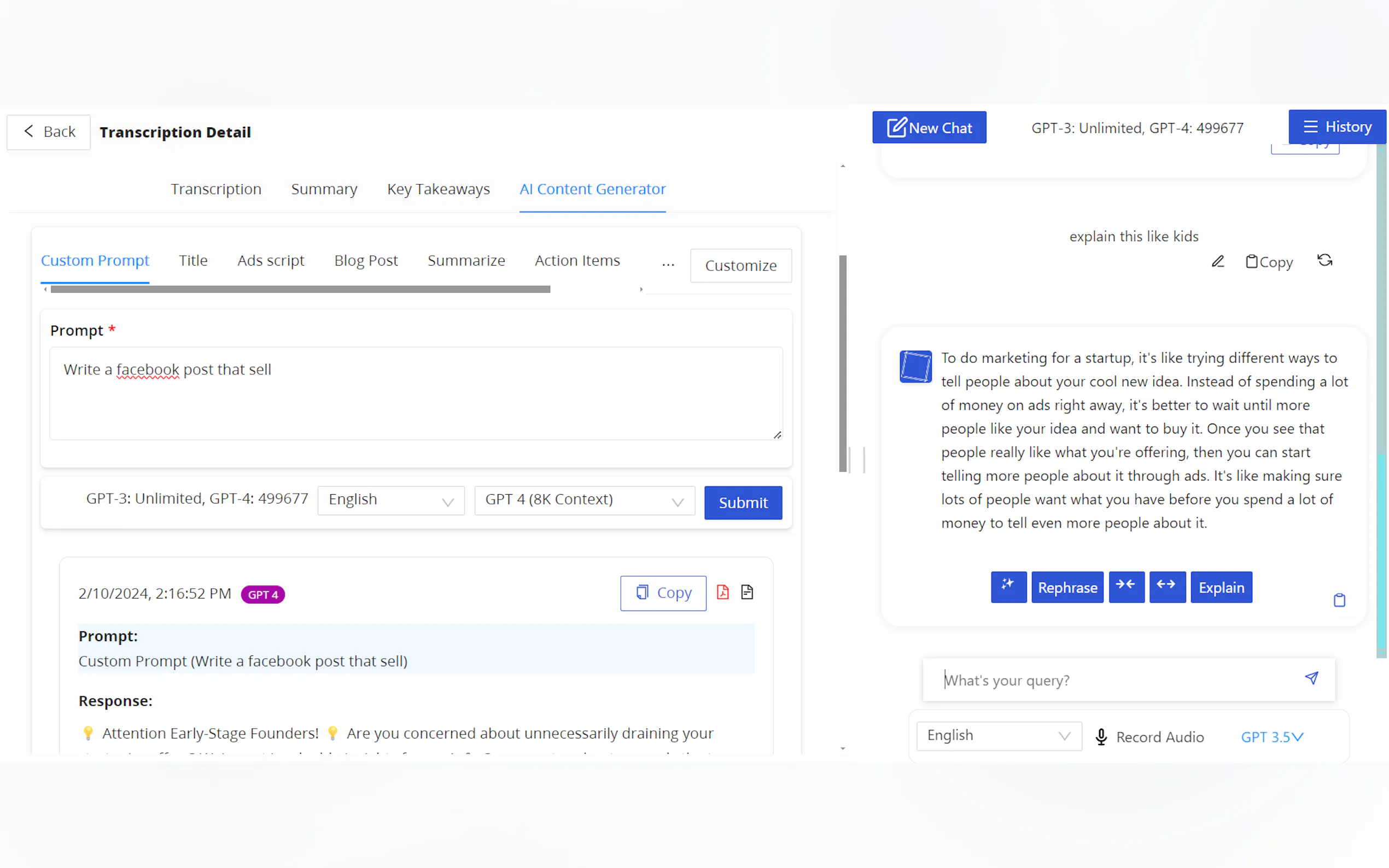Open English language dropdown beside Submit
Screen dimensions: 1389x868
[390, 500]
